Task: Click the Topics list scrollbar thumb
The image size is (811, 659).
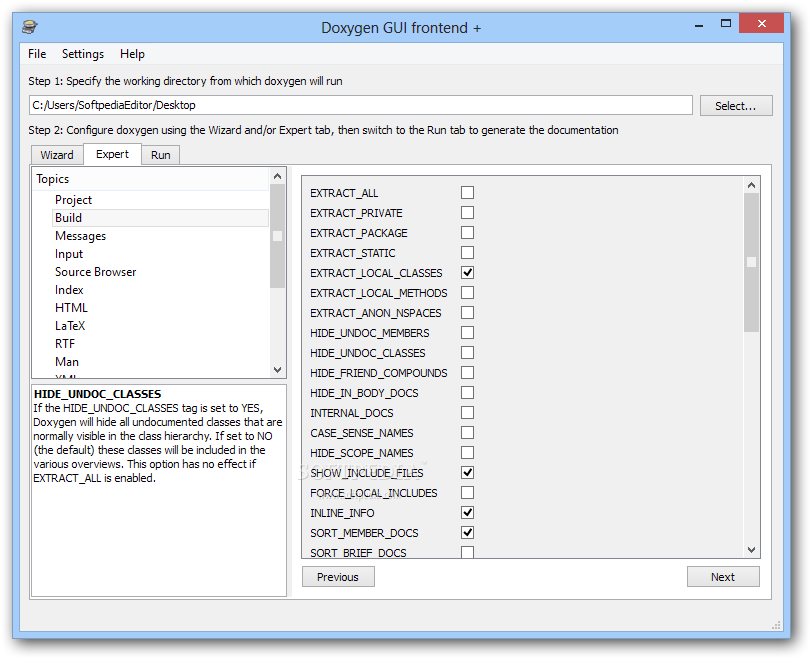Action: click(277, 236)
